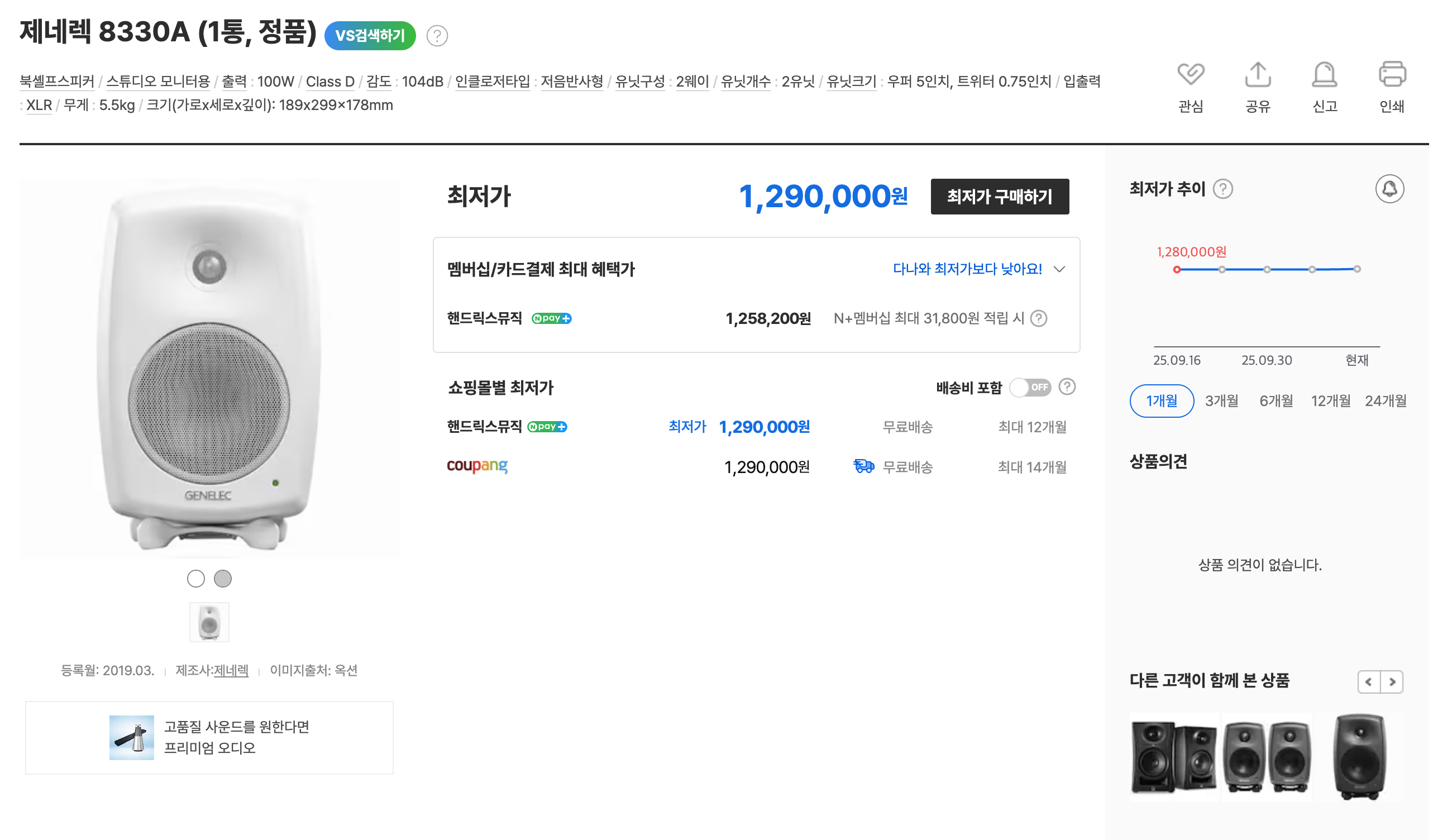Click the 최저가 구매하기 button
The height and width of the screenshot is (840, 1433).
tap(999, 197)
